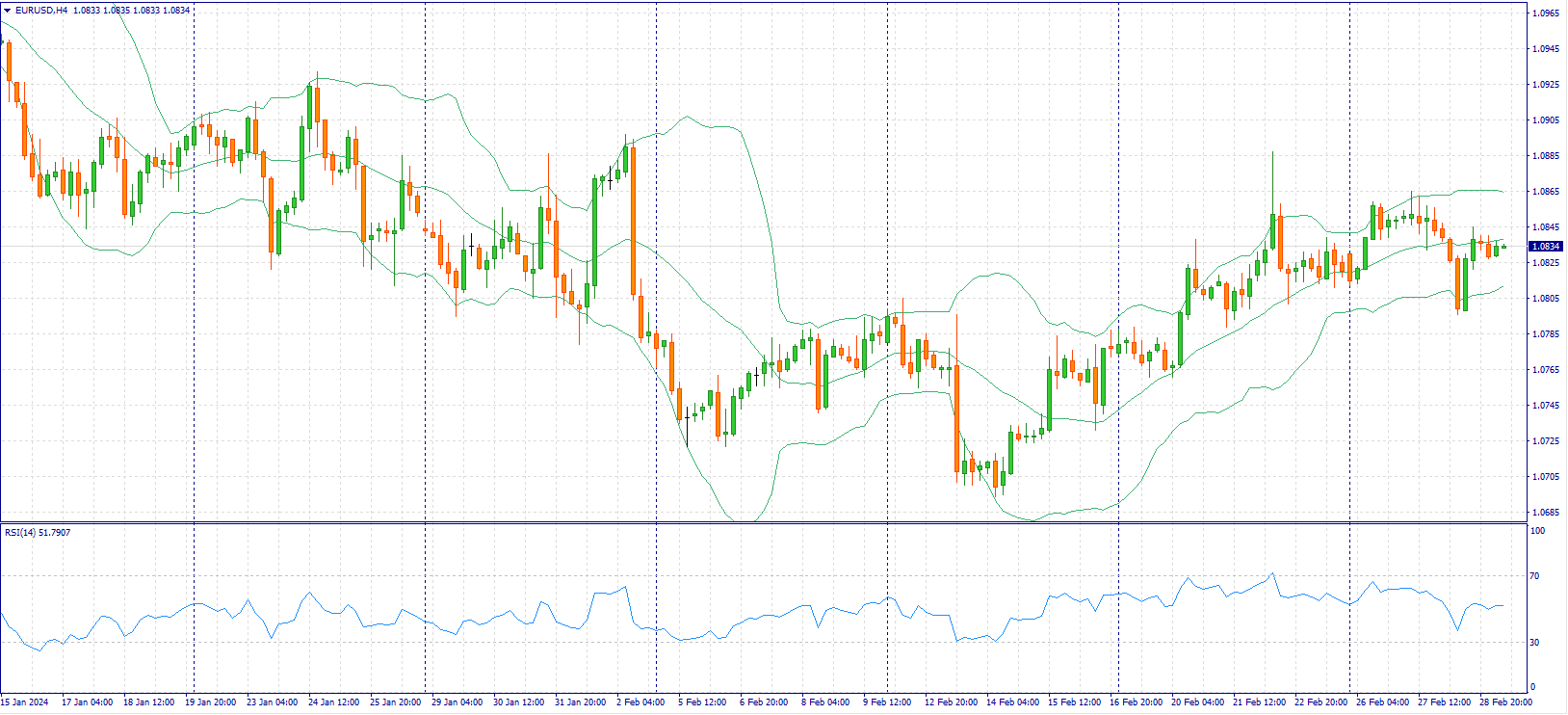The image size is (1568, 715).
Task: Click the 2 Feb 04:00 time label
Action: tap(640, 702)
